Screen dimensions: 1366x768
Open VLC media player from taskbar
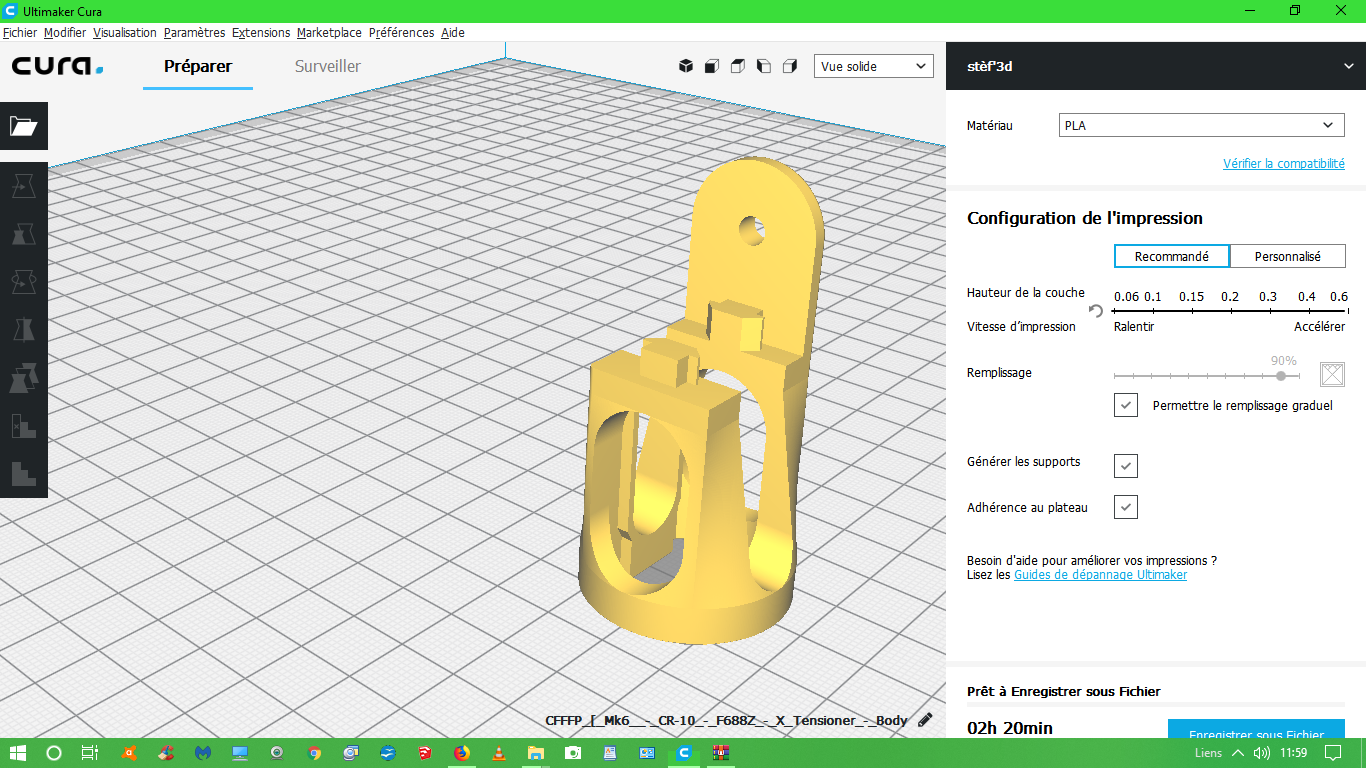coord(499,752)
